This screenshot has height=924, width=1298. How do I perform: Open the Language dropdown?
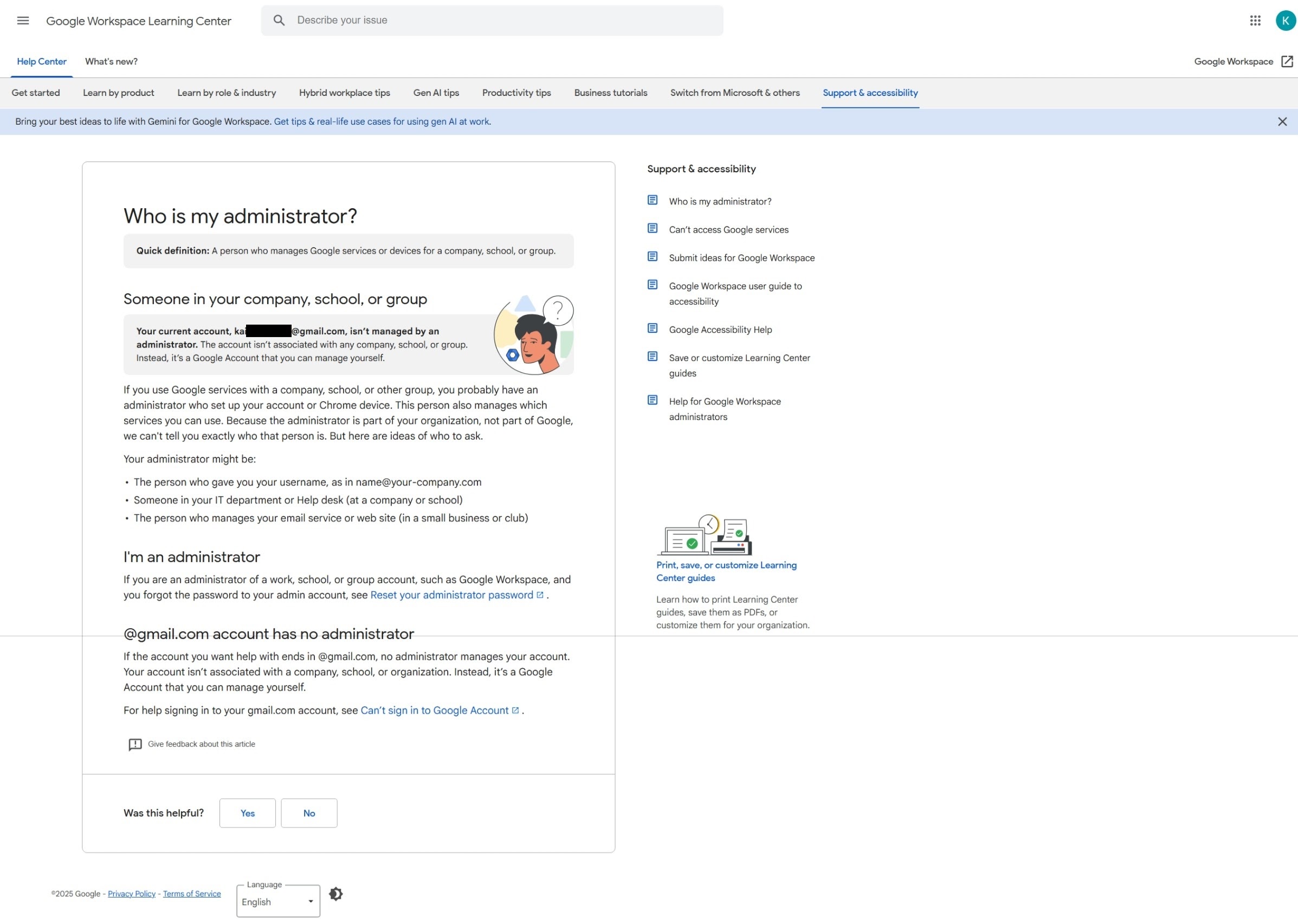pos(277,902)
